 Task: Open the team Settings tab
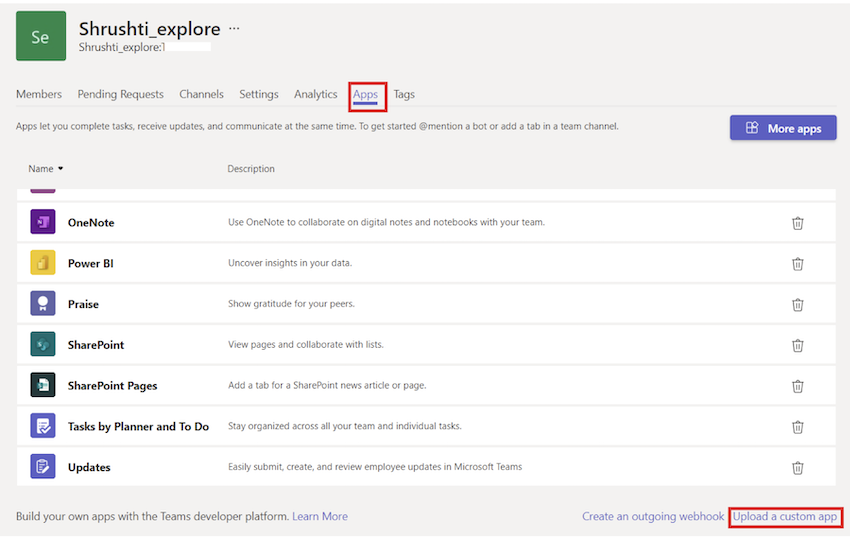(x=259, y=94)
